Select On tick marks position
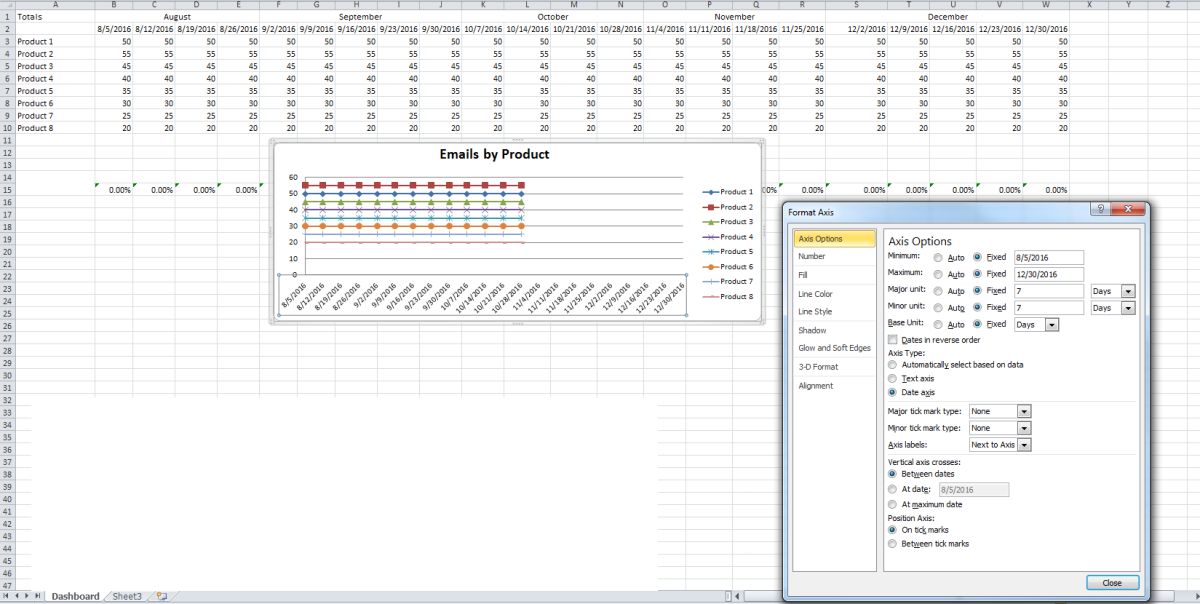The height and width of the screenshot is (604, 1200). coord(893,530)
